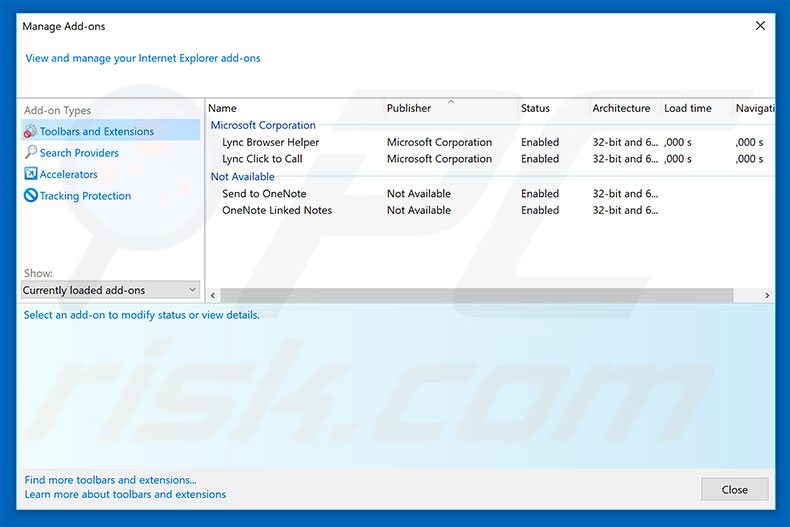The image size is (790, 527).
Task: Select the OneNote Linked Notes add-on
Action: coord(277,210)
